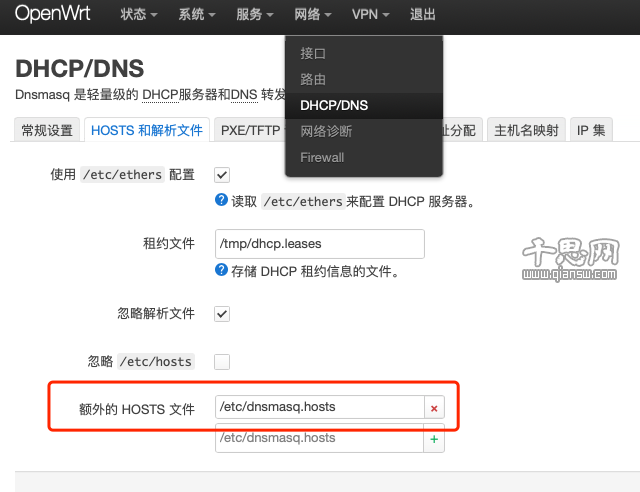Click the filled 额外的 HOSTS 文件 field
Image resolution: width=640 pixels, height=492 pixels.
pos(320,407)
